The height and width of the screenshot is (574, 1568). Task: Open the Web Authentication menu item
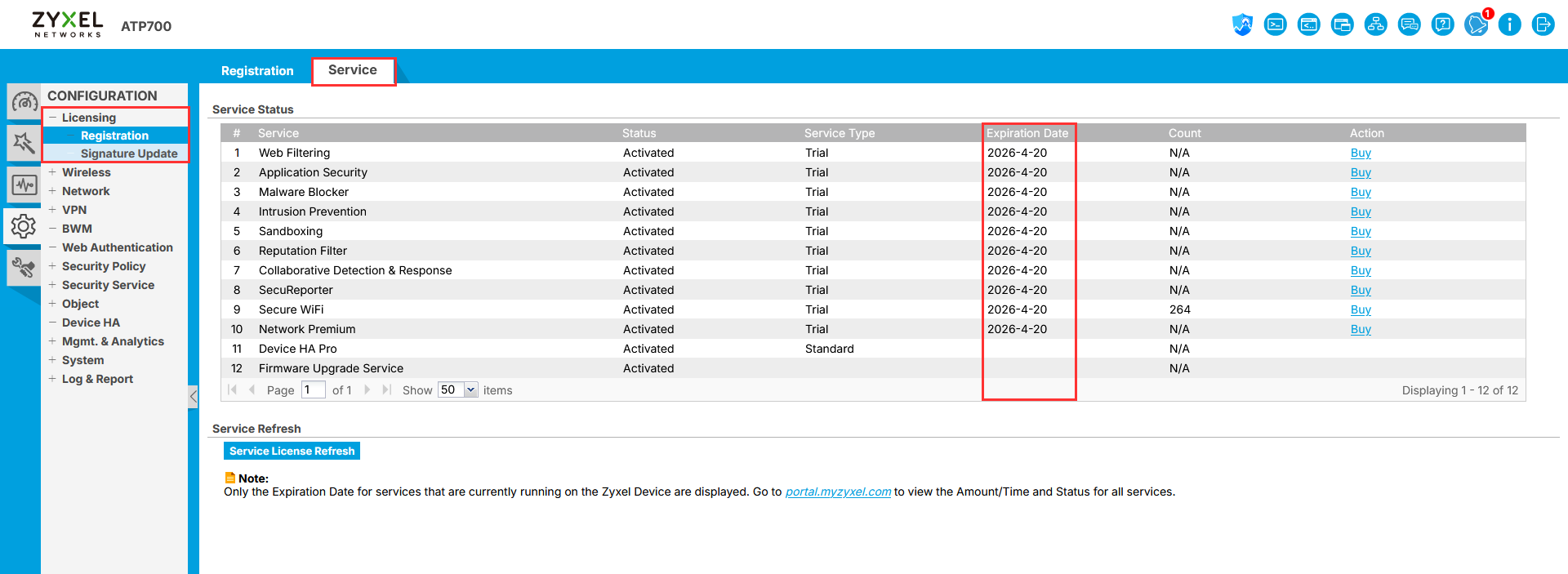click(118, 247)
